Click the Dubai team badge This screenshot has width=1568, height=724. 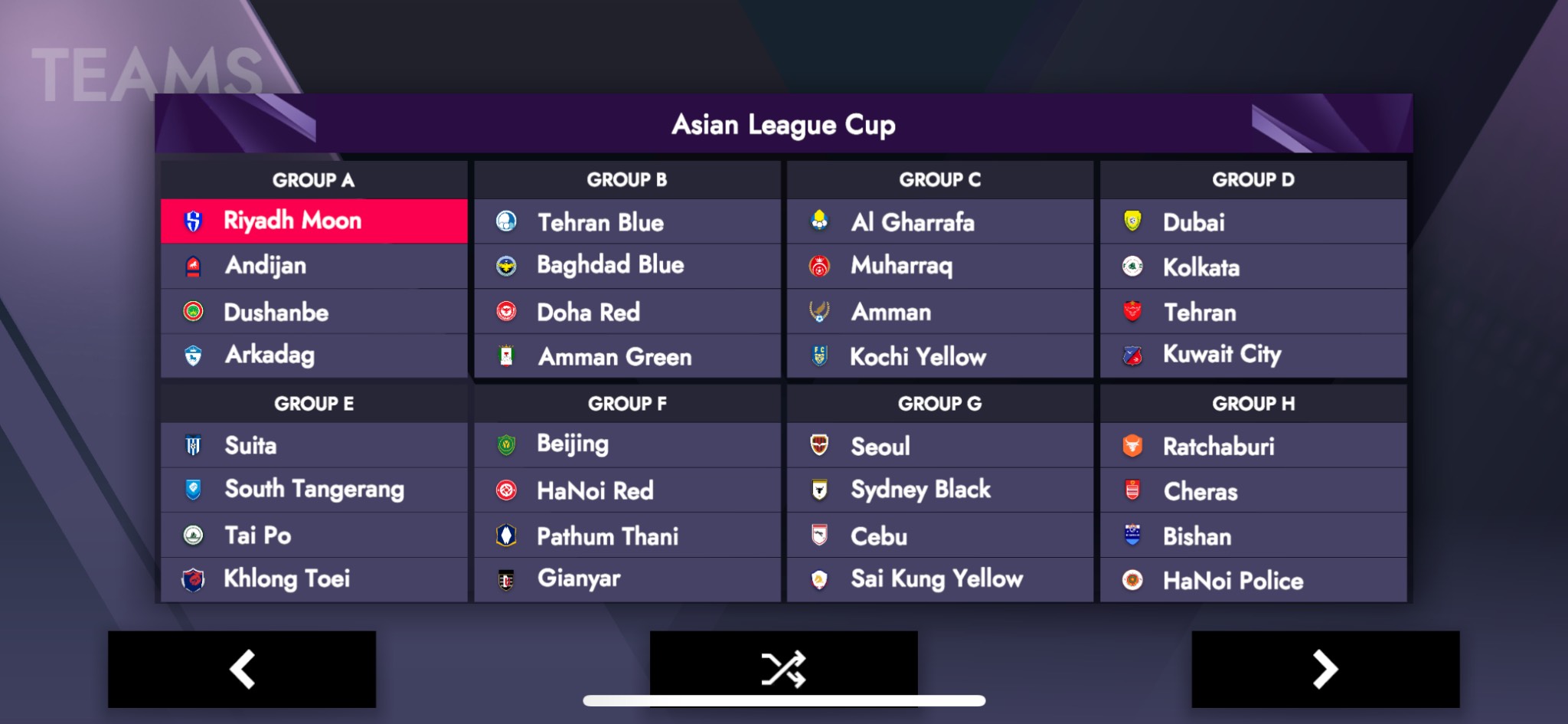(x=1132, y=221)
